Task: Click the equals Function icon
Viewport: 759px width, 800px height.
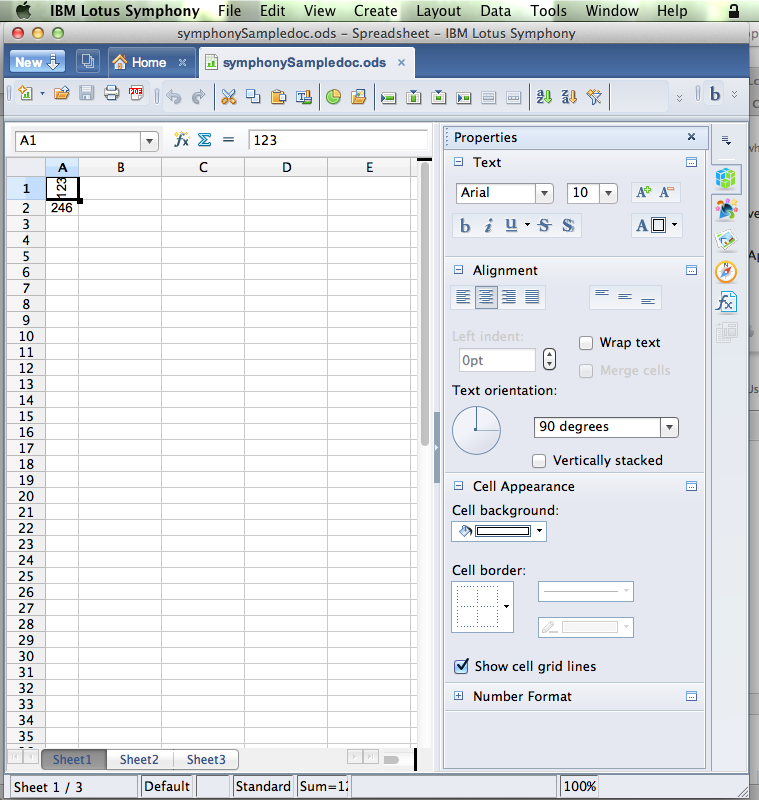Action: tap(228, 139)
